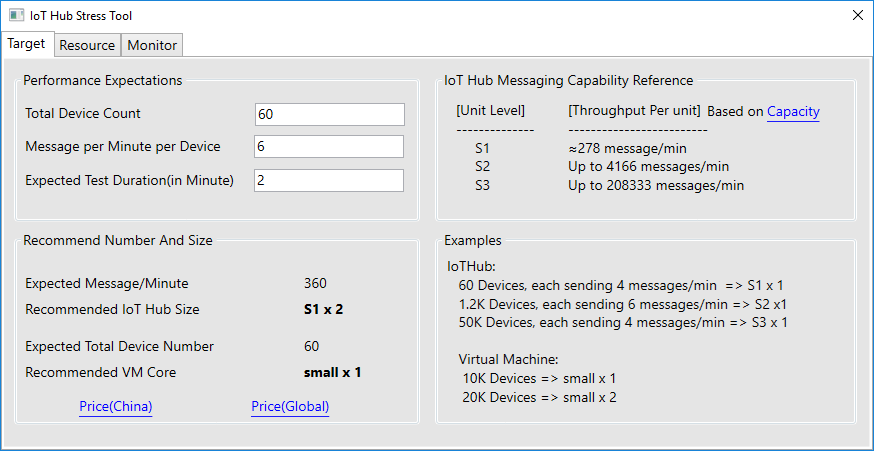874x451 pixels.
Task: Click the 'Virtual Machine:' heading text
Action: coord(508,358)
